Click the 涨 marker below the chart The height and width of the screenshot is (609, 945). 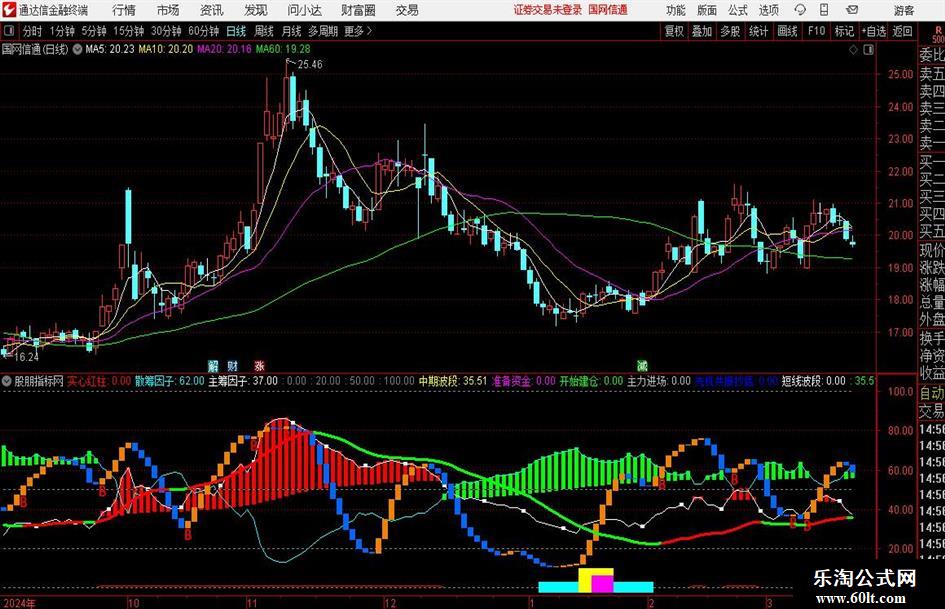259,365
